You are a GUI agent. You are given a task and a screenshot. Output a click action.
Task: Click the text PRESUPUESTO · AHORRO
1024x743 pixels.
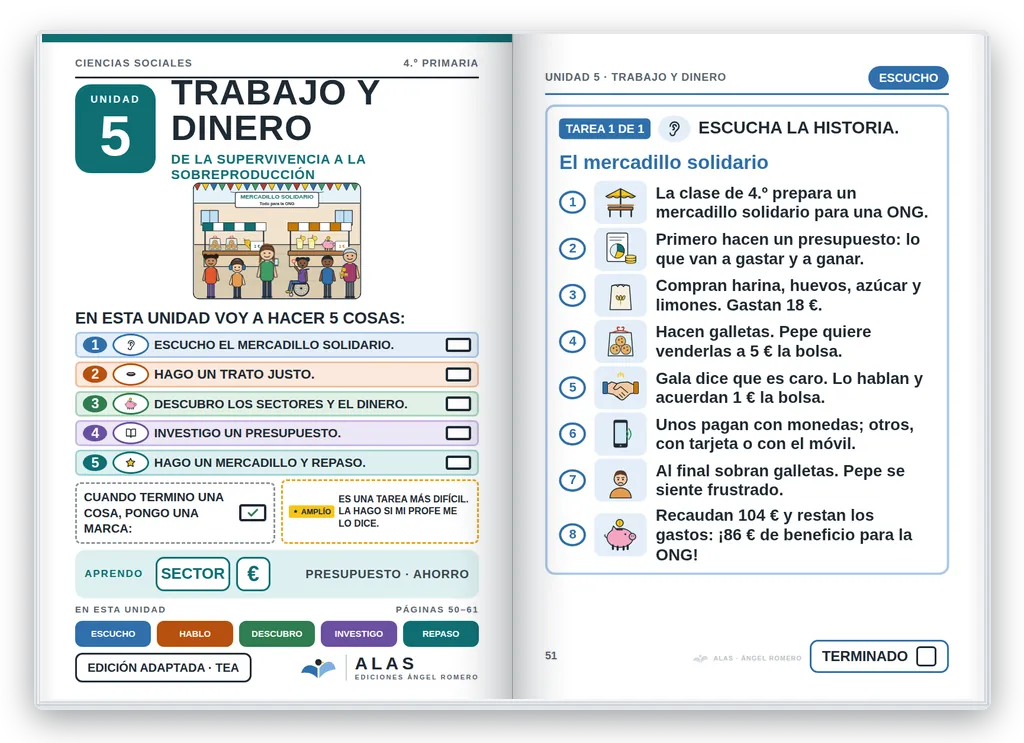tap(387, 574)
